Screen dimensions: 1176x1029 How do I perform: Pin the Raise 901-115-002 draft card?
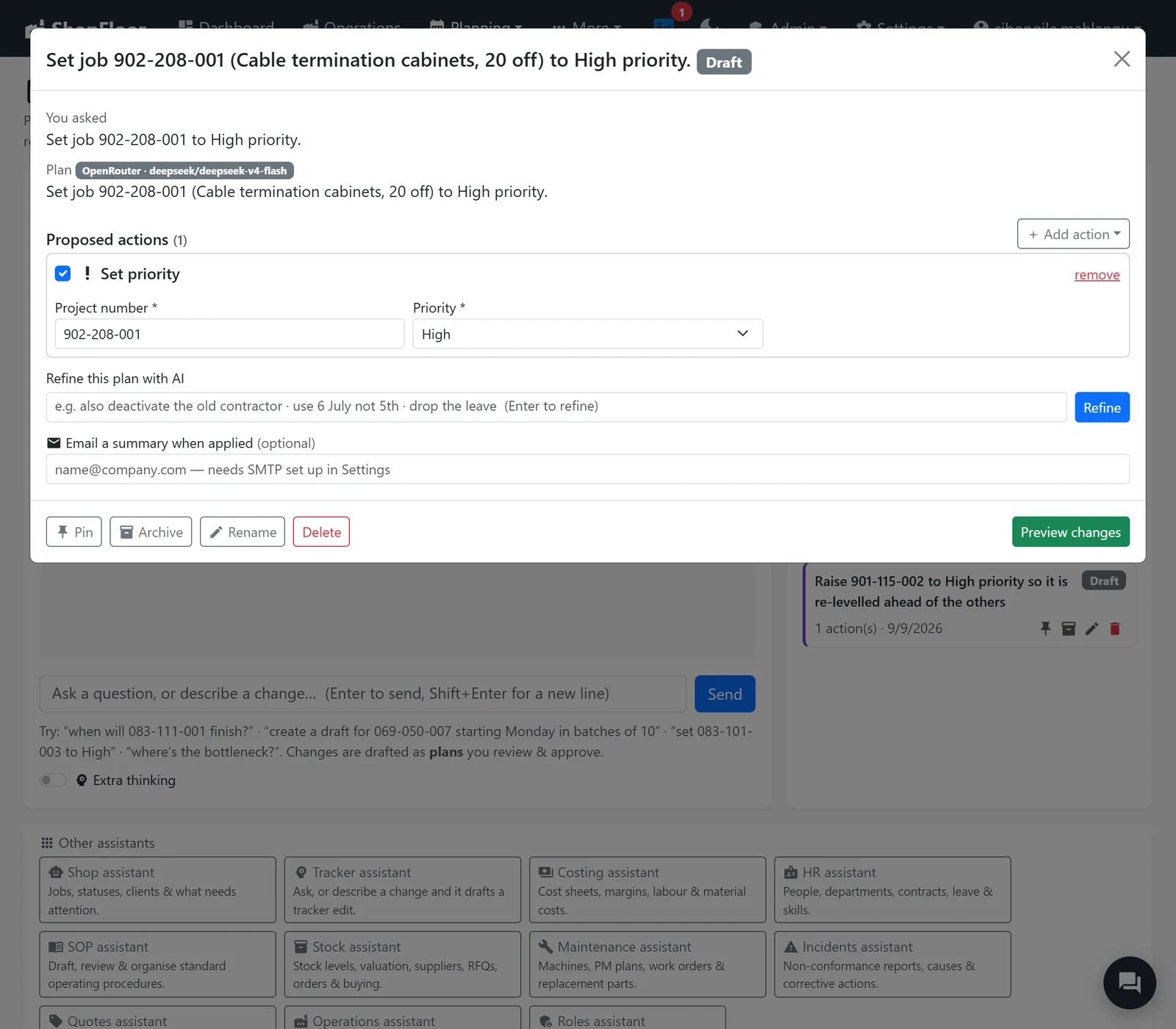click(1045, 628)
